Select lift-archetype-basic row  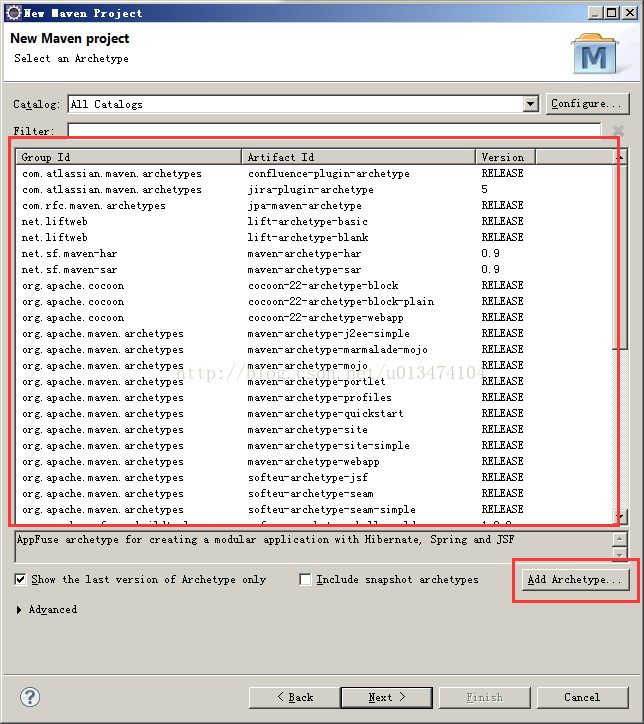coord(315,222)
